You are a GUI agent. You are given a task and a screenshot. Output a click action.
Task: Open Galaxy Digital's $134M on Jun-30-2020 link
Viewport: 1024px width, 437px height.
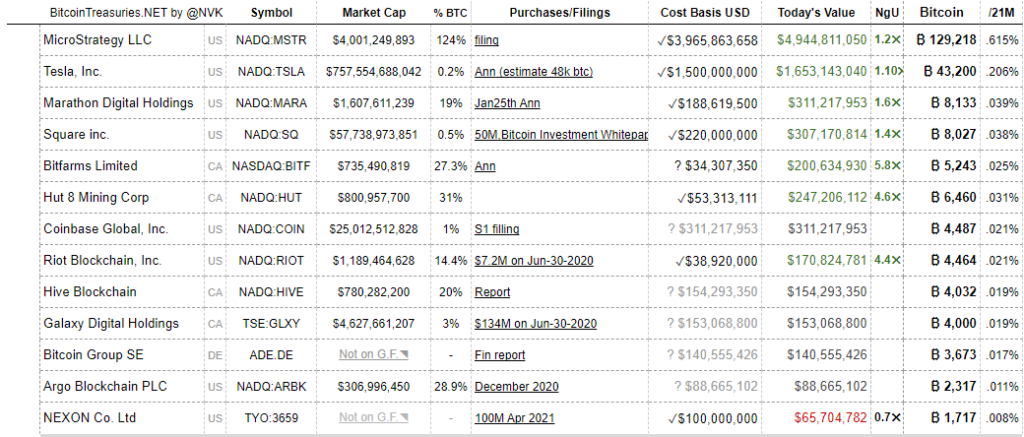point(536,324)
